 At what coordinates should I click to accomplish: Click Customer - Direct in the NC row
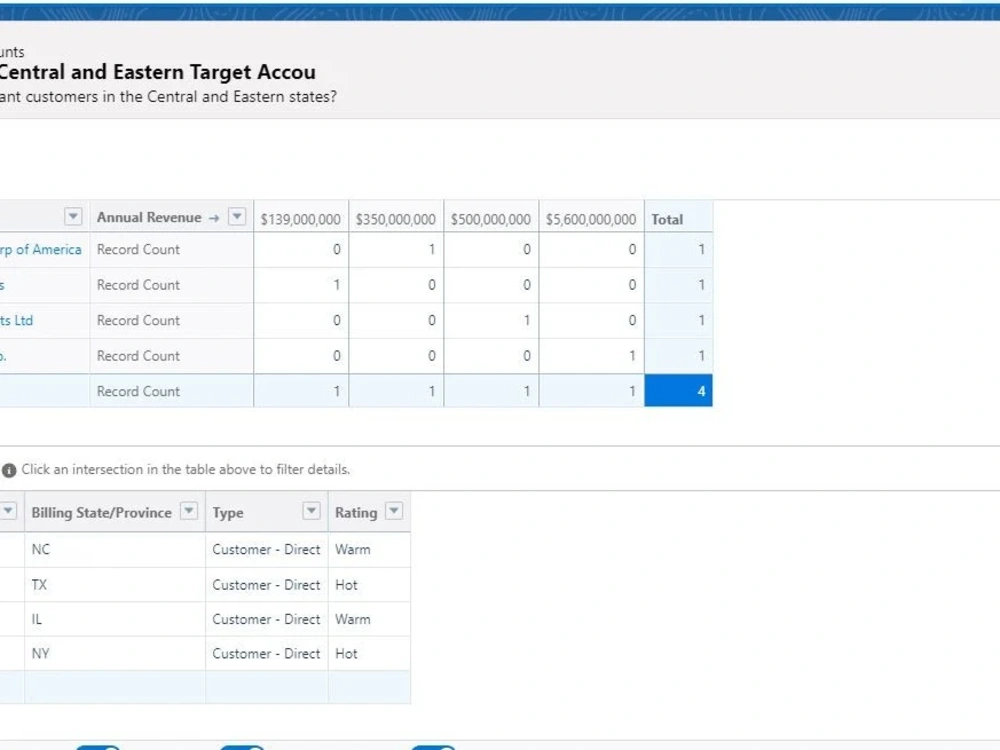point(266,550)
